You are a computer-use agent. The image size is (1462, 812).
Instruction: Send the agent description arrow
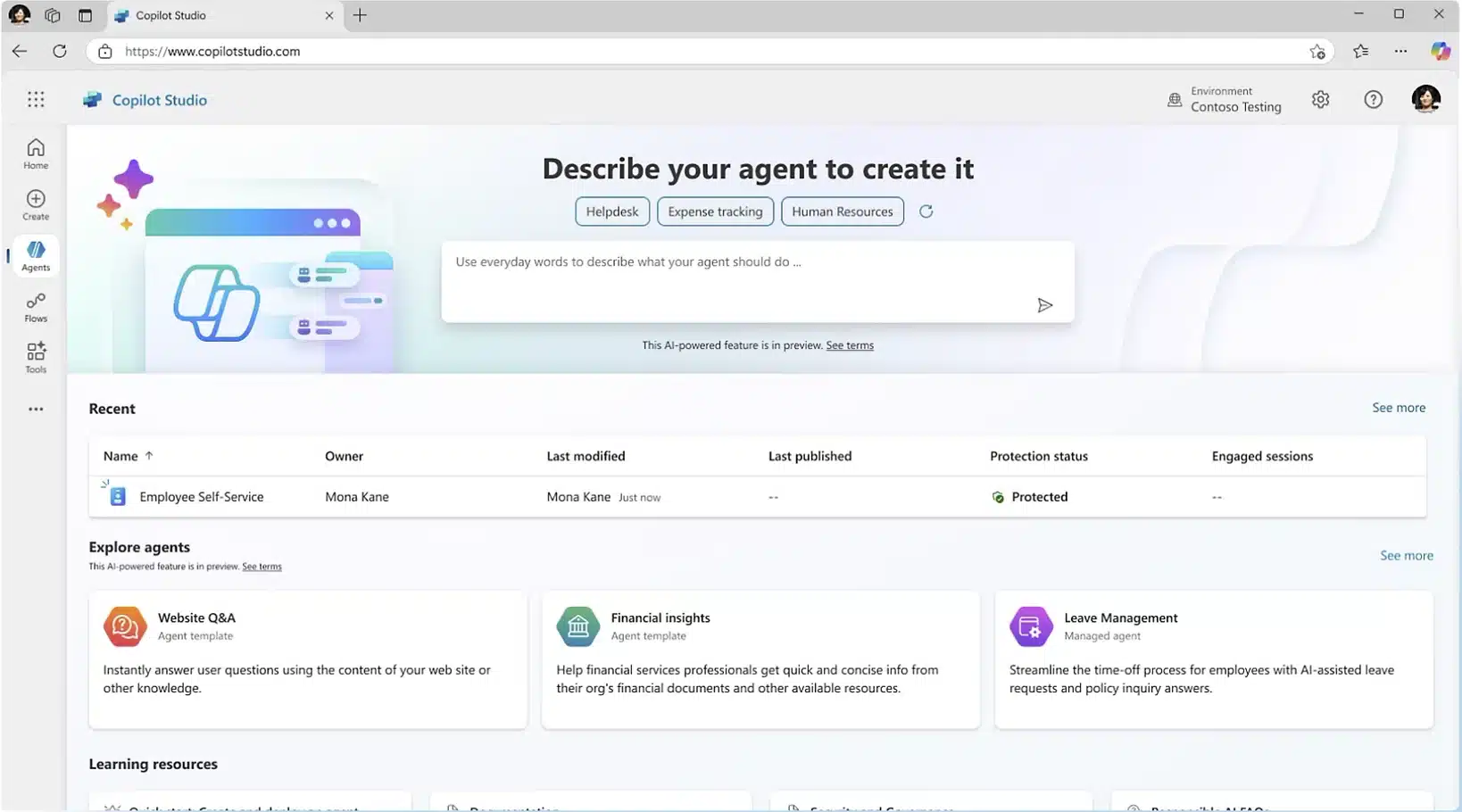coord(1044,305)
